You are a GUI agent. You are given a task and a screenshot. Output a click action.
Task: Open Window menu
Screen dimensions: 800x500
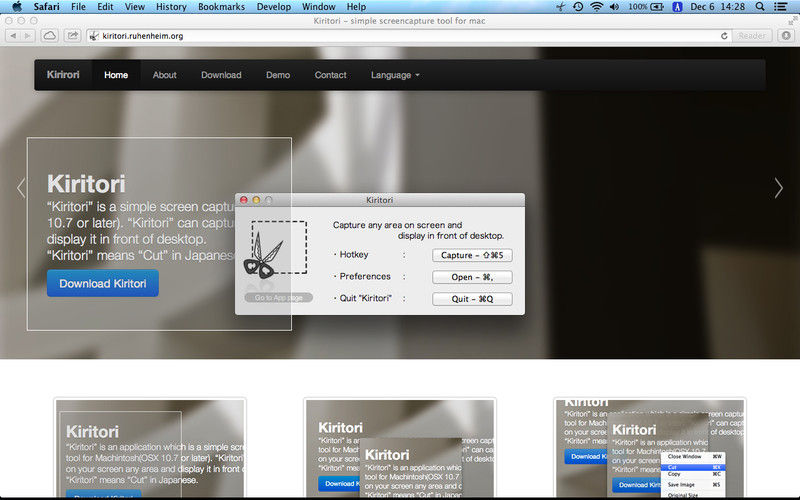tap(318, 7)
